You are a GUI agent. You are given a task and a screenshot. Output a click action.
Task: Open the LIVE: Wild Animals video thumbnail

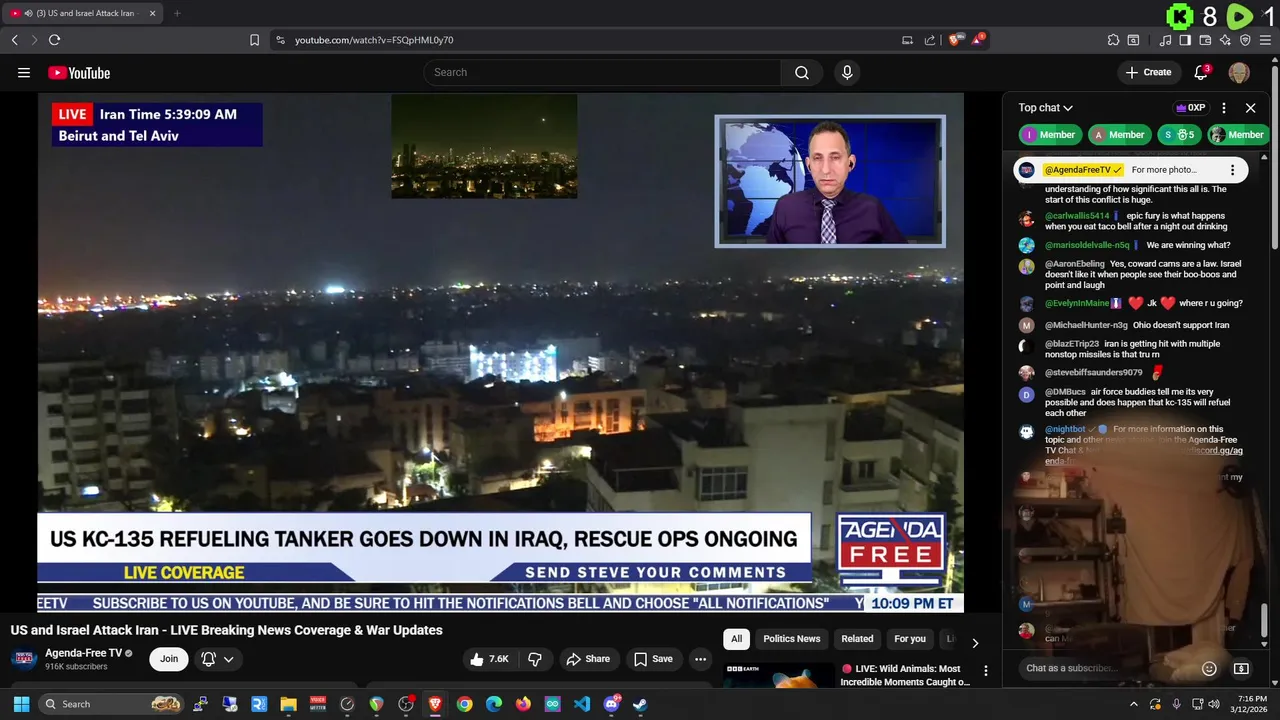(779, 675)
